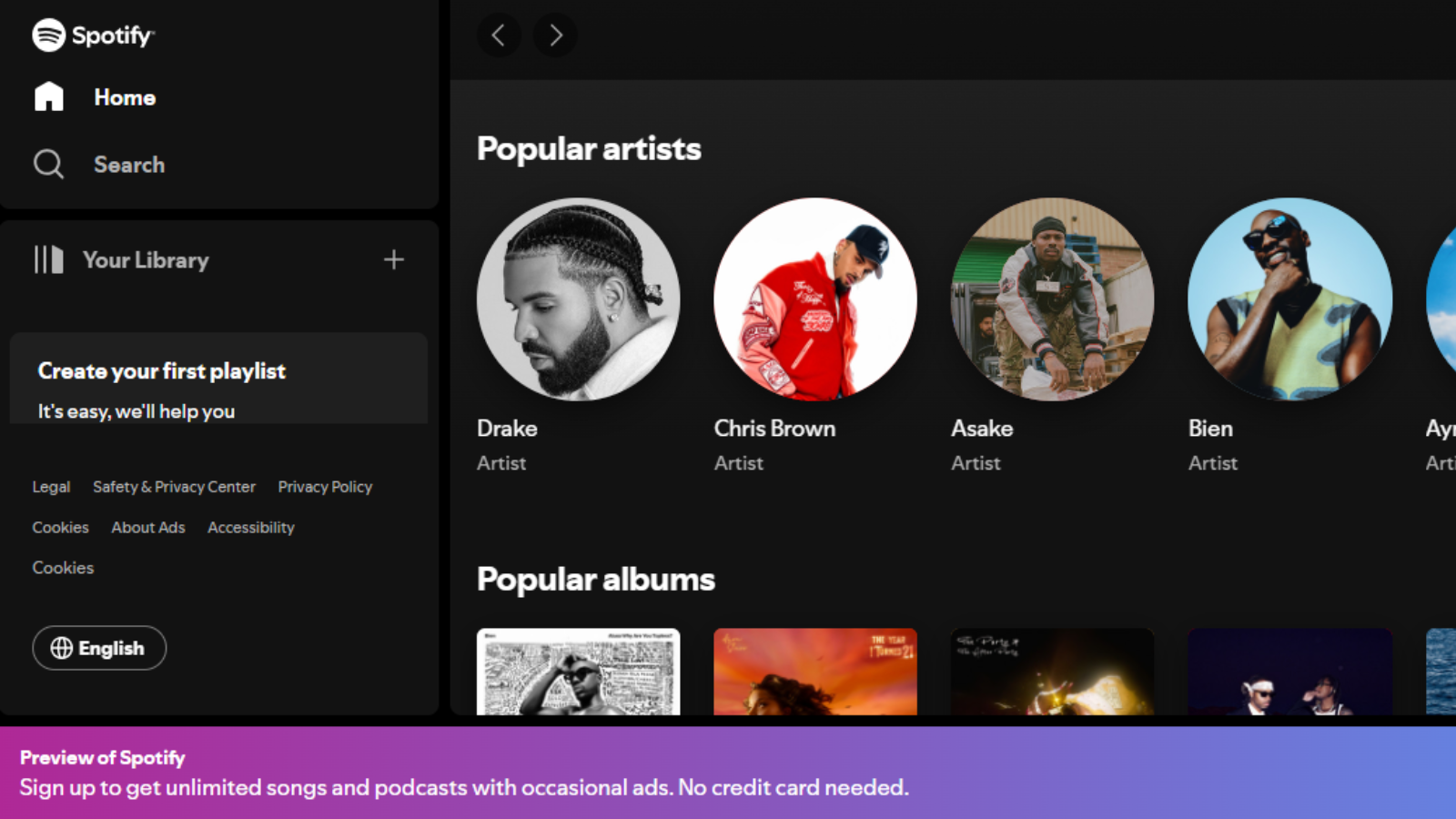Select the Search menu label
The height and width of the screenshot is (819, 1456).
click(129, 165)
